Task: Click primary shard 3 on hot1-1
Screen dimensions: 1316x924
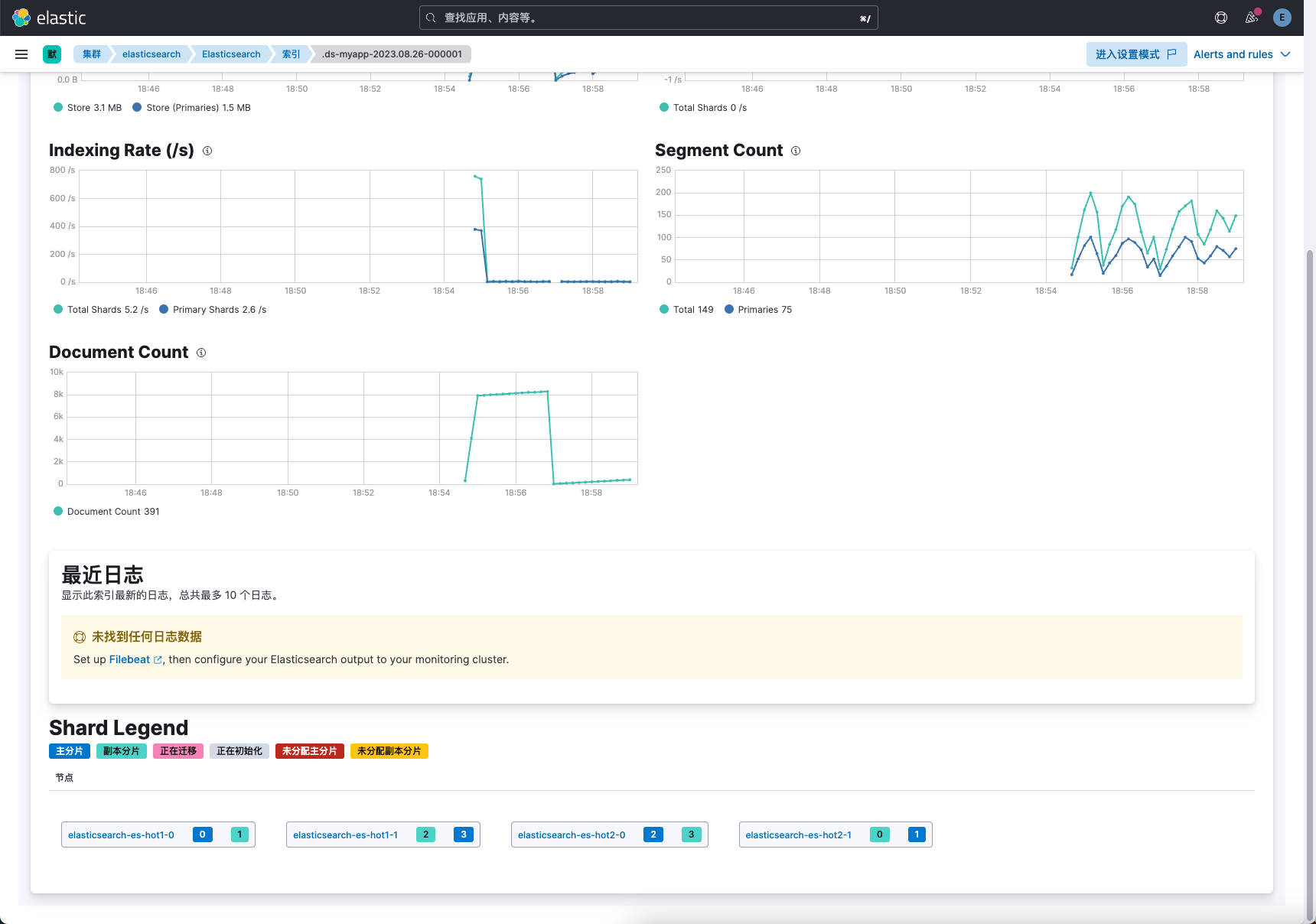Action: (464, 835)
